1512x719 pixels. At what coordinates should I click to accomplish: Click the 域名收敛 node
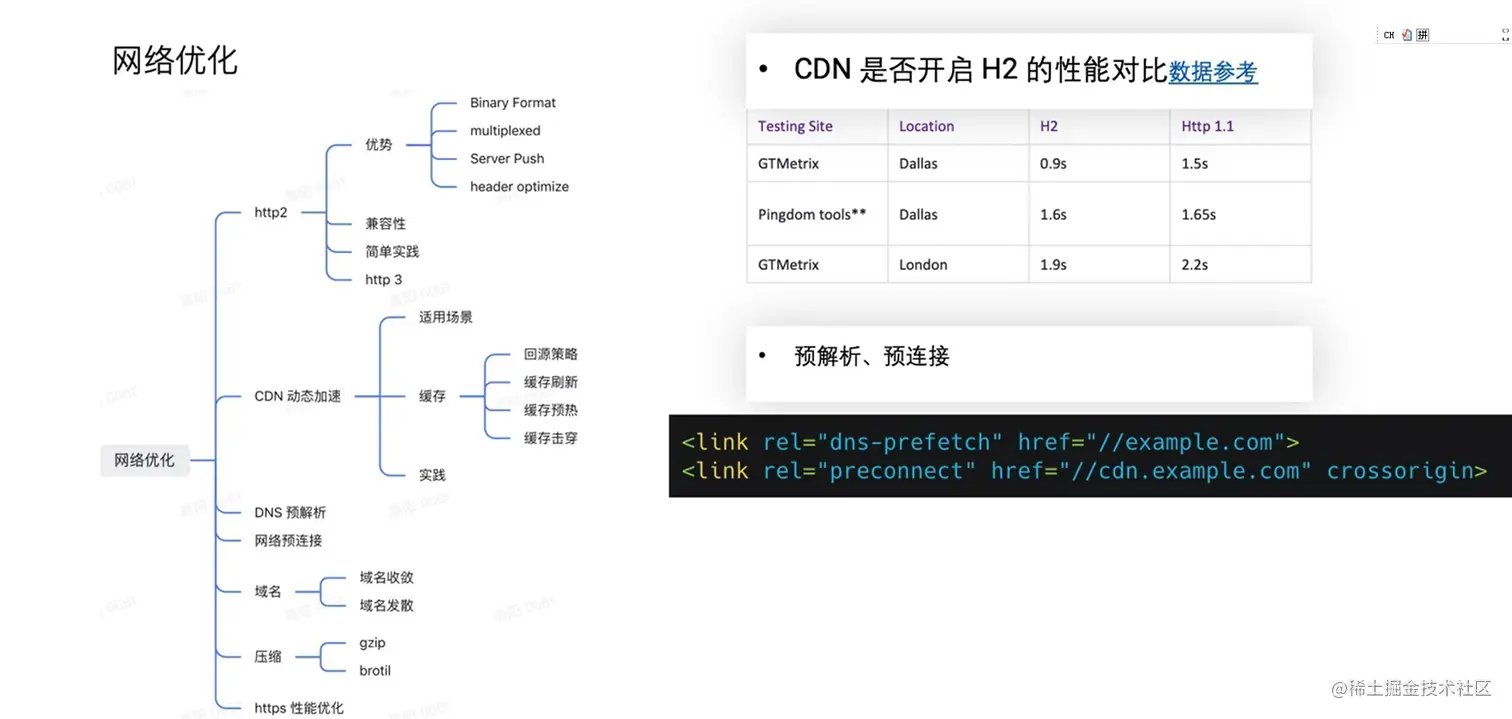click(387, 577)
